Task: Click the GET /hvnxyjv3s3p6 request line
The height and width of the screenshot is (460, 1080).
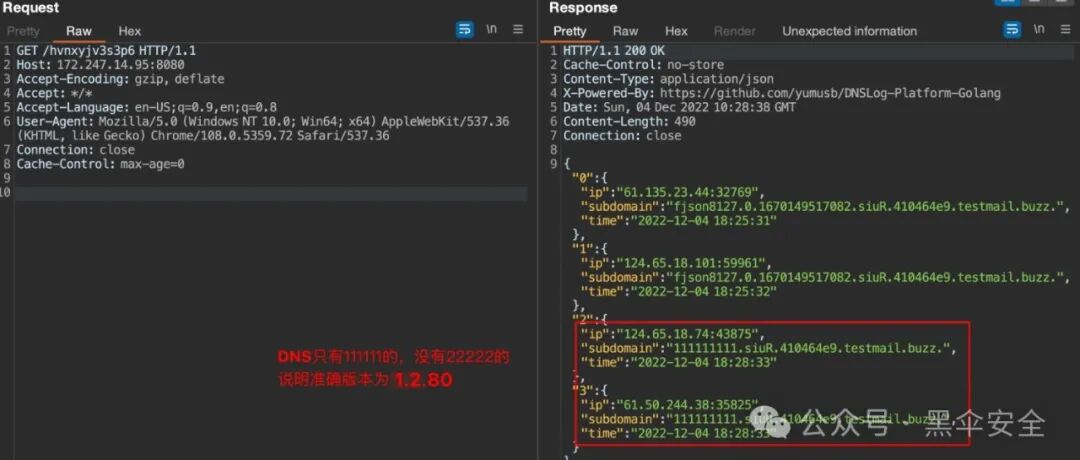Action: 106,50
